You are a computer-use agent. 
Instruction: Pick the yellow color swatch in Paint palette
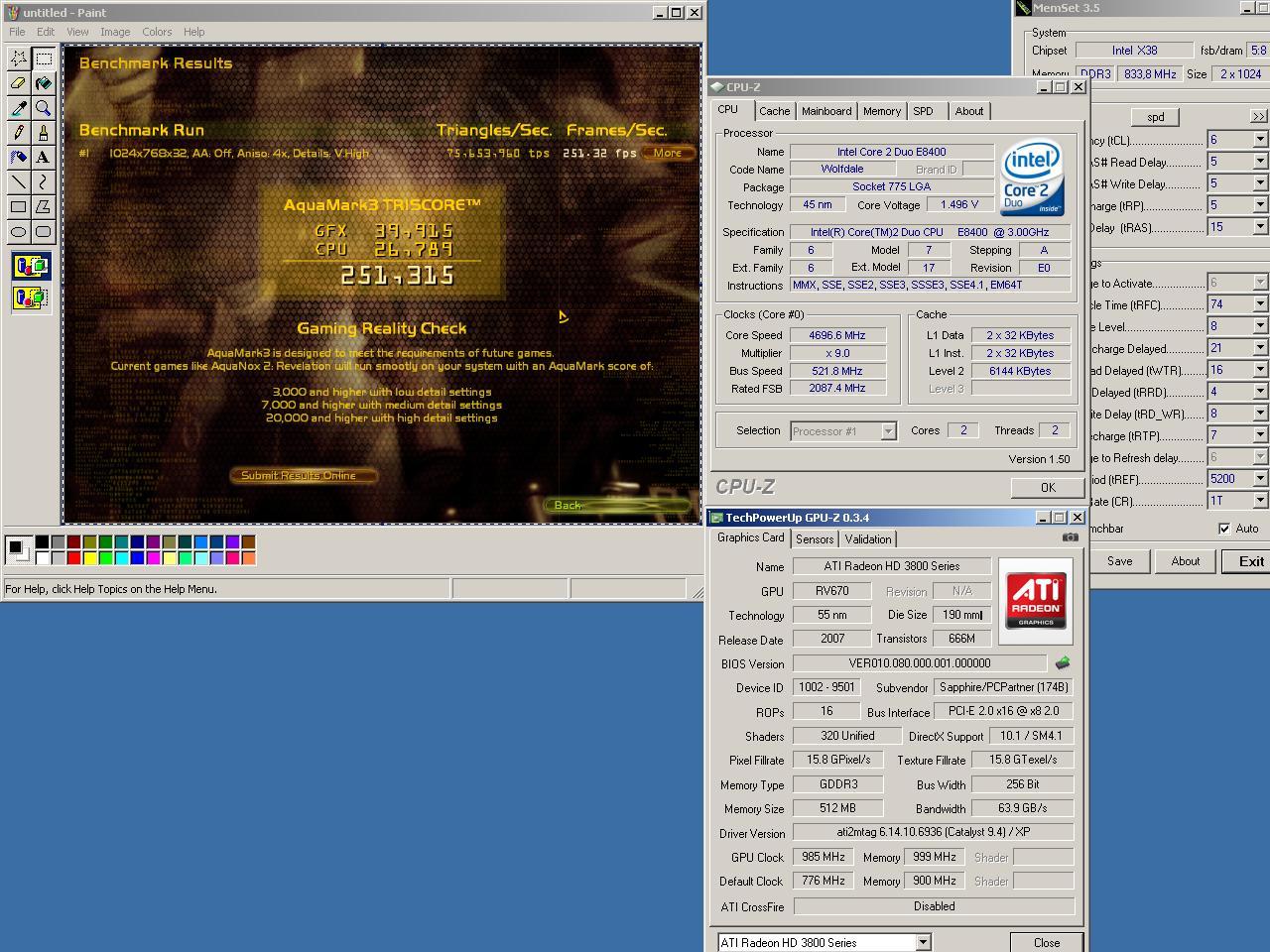coord(90,557)
